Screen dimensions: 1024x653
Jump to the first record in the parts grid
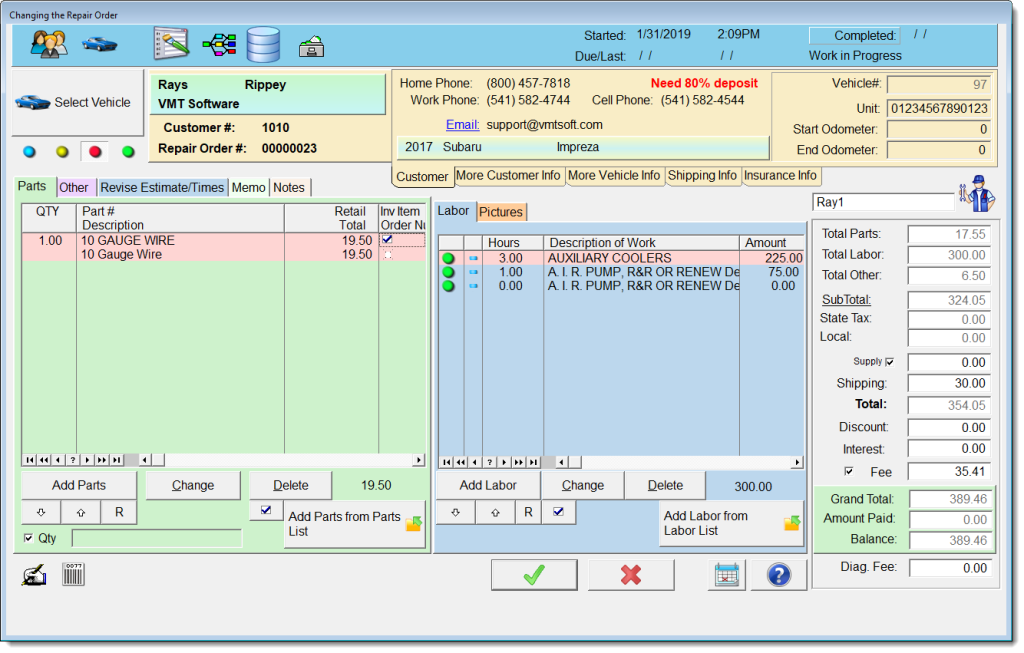point(29,460)
